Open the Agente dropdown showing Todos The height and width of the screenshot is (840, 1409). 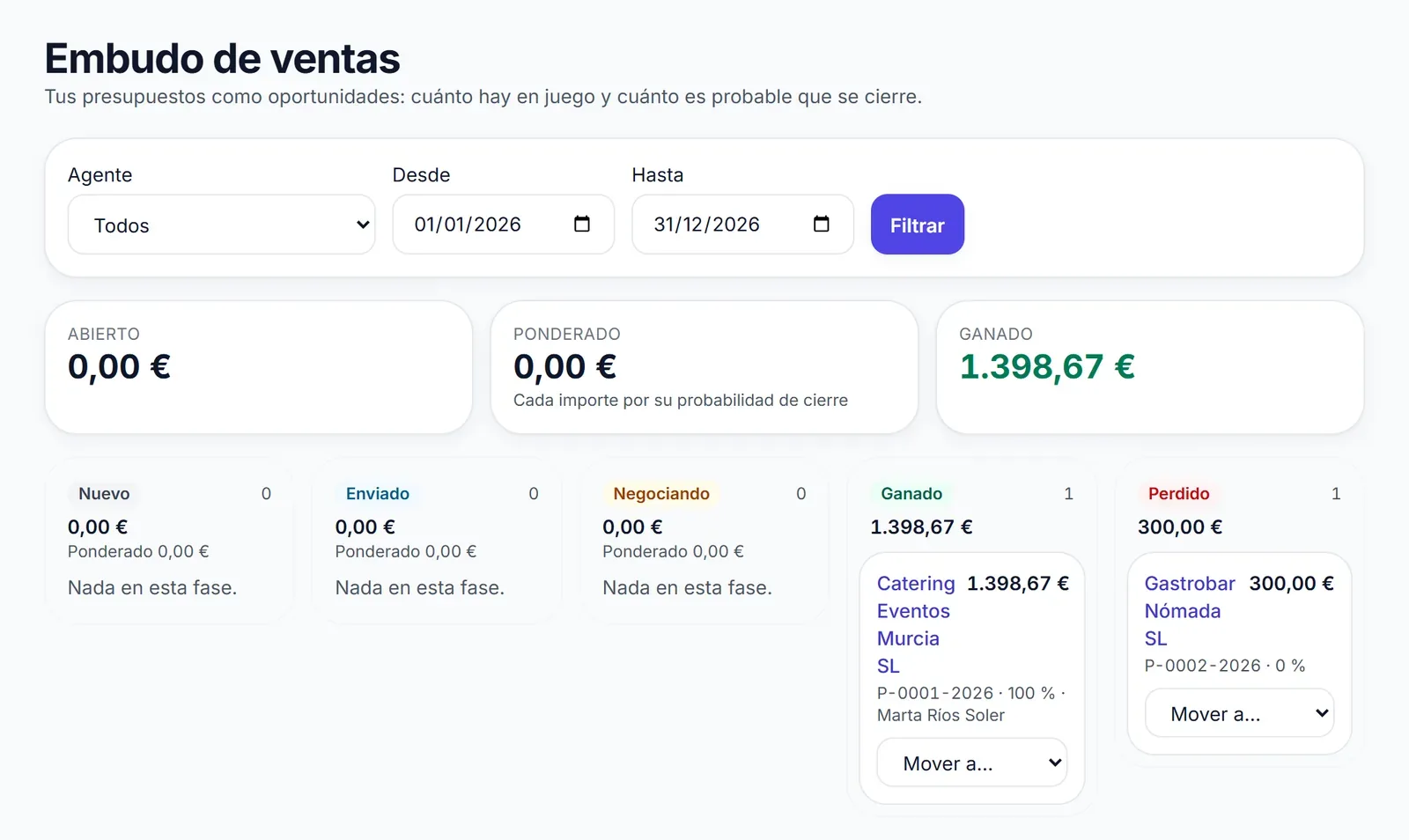[222, 225]
